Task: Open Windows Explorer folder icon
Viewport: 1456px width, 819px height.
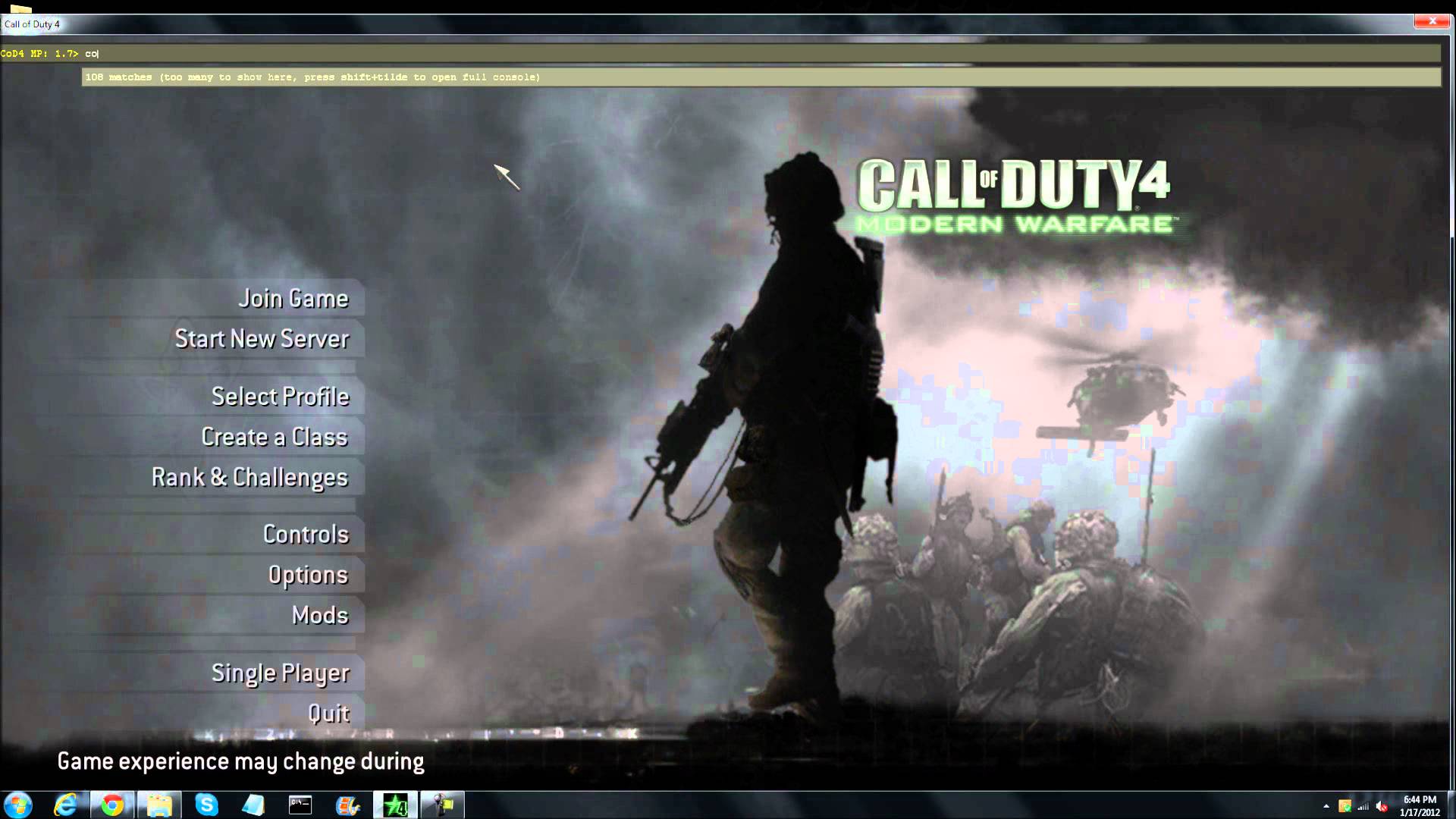Action: pyautogui.click(x=159, y=805)
